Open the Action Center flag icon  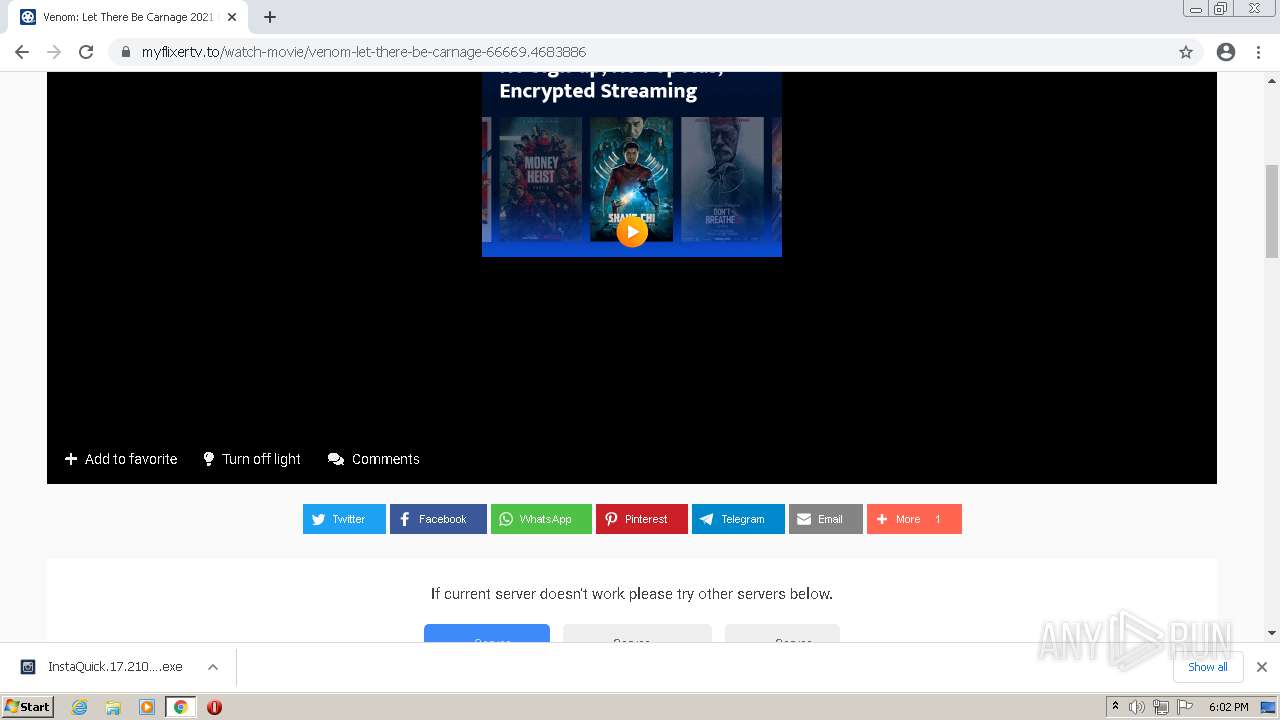[1185, 707]
